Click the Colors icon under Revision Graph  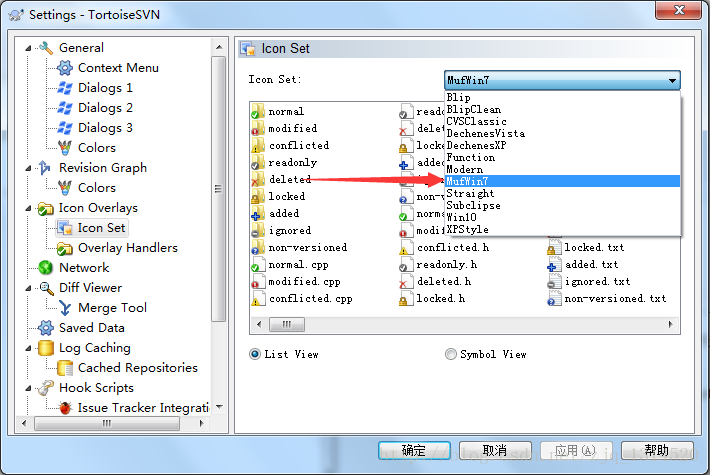coord(65,187)
